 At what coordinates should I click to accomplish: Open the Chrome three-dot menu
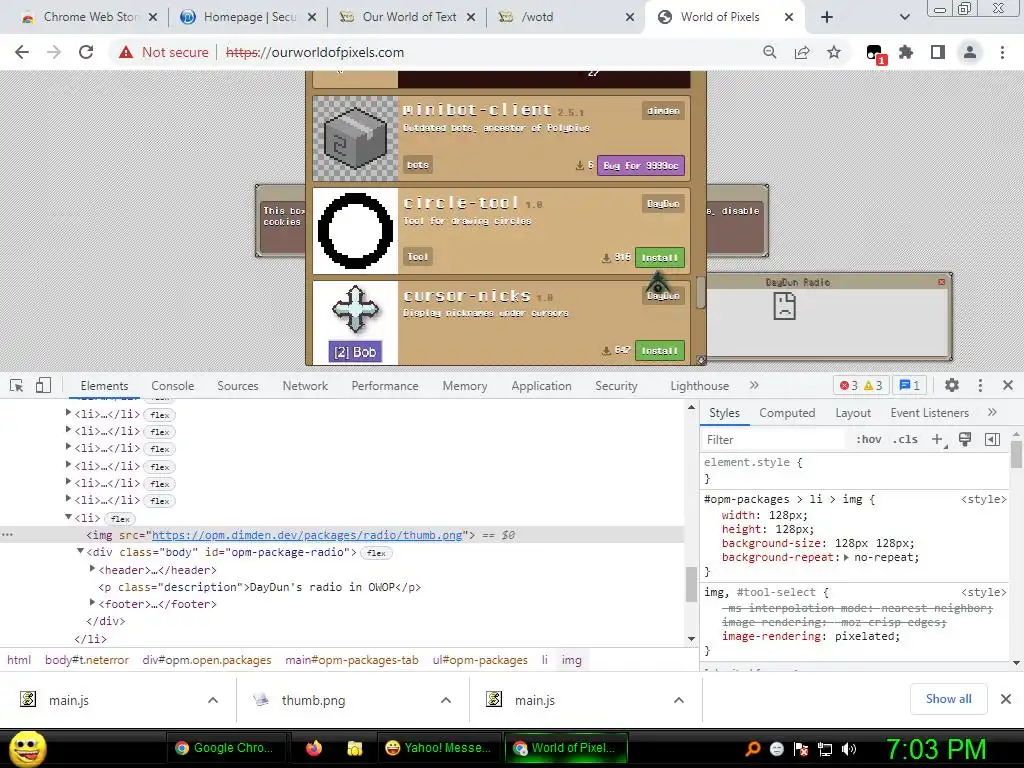pyautogui.click(x=1002, y=52)
